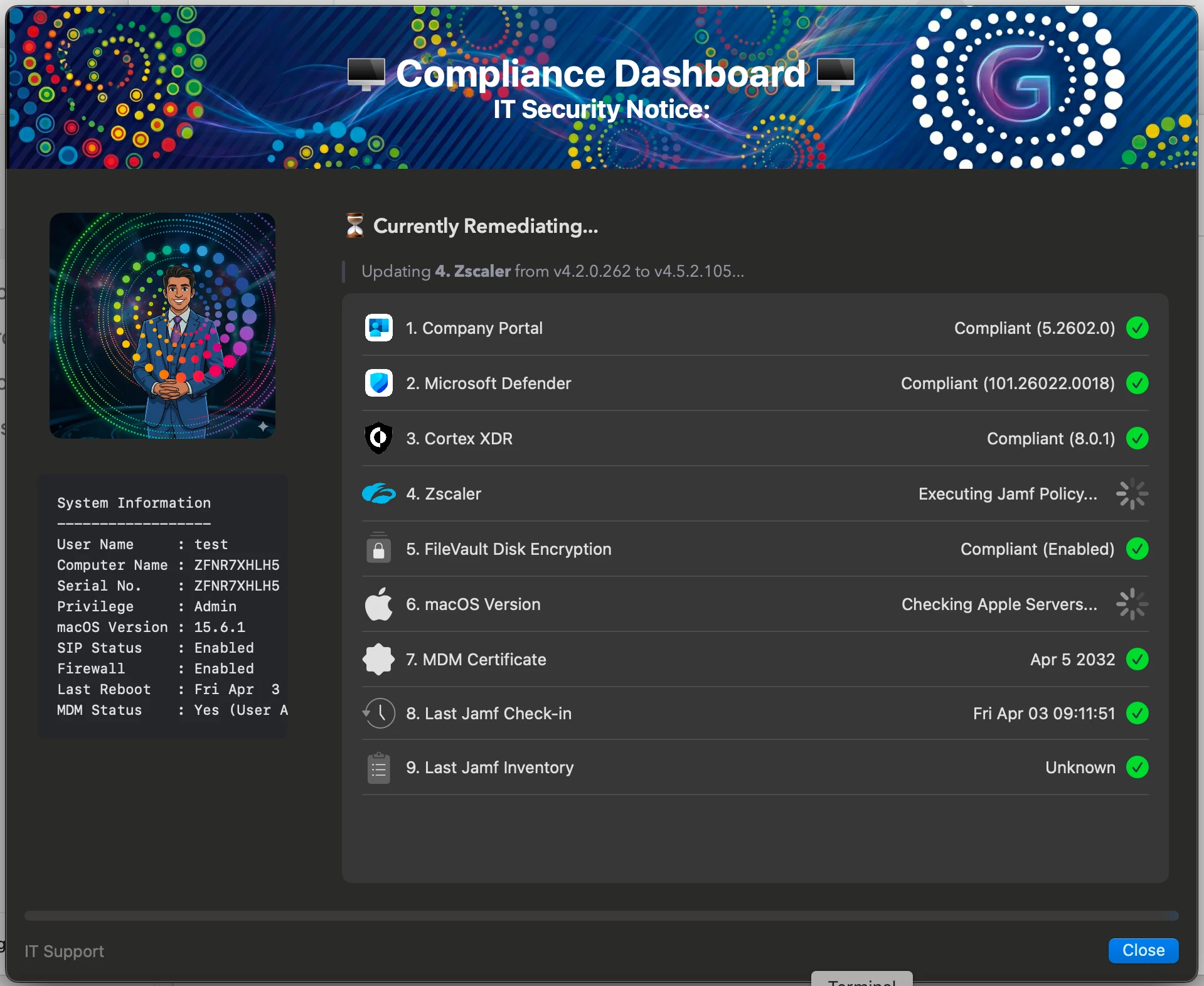1204x986 pixels.
Task: Click the Company Portal app icon
Action: pyautogui.click(x=379, y=328)
